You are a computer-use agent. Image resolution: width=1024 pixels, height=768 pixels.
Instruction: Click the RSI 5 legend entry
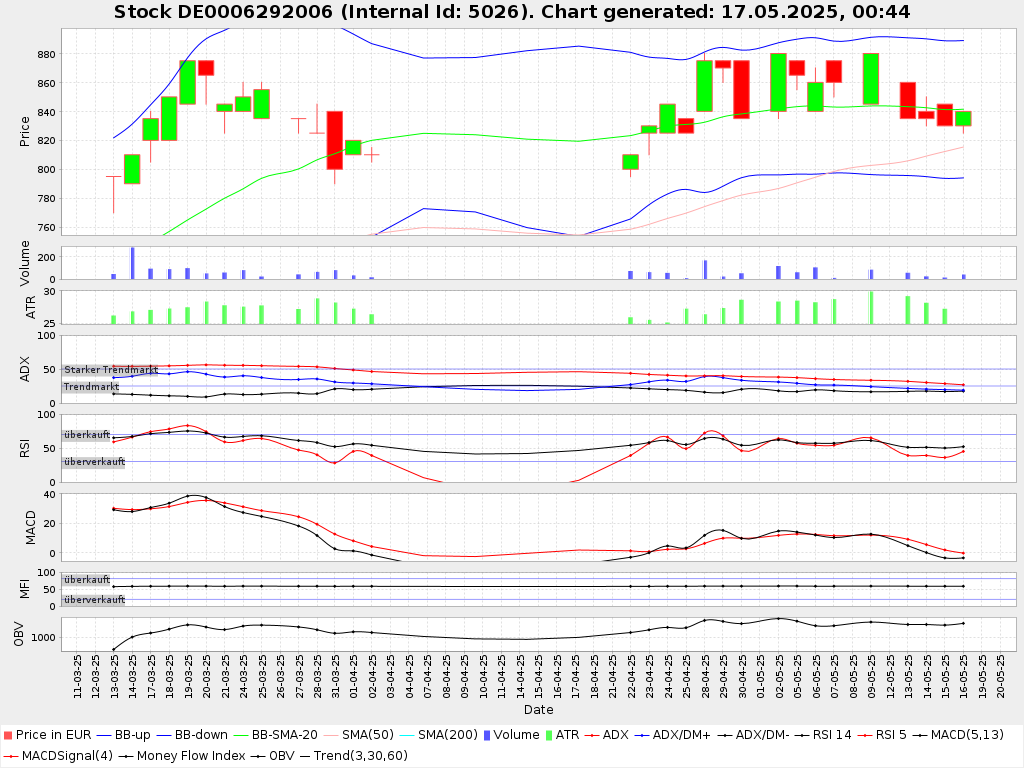point(882,735)
